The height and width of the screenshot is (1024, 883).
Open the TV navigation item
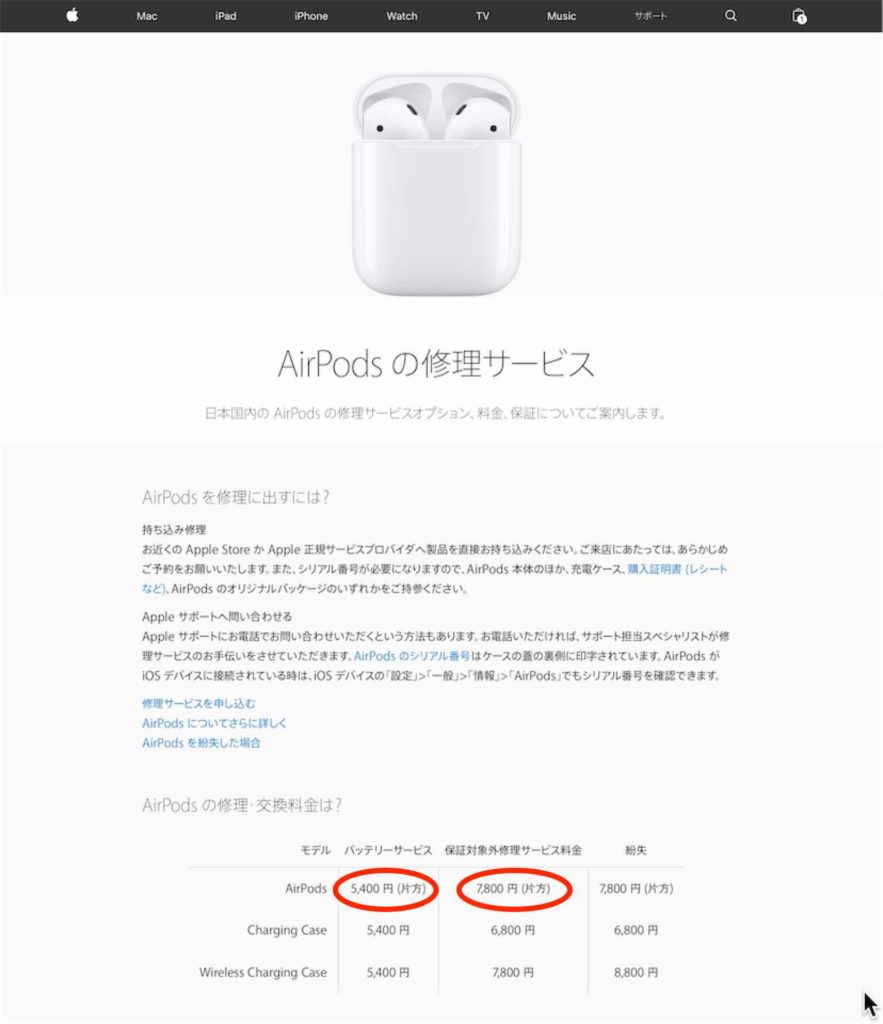pyautogui.click(x=482, y=16)
